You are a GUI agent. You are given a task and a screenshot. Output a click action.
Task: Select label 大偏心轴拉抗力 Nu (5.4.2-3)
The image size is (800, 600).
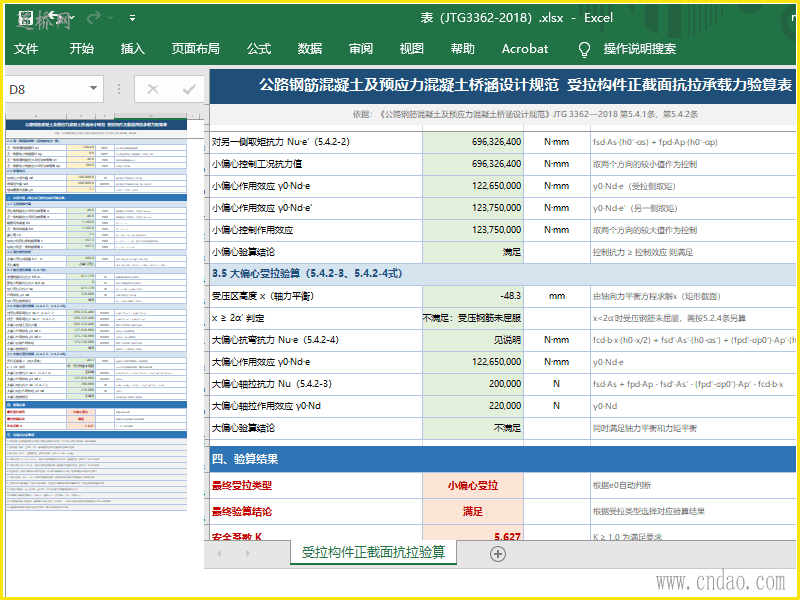[316, 384]
